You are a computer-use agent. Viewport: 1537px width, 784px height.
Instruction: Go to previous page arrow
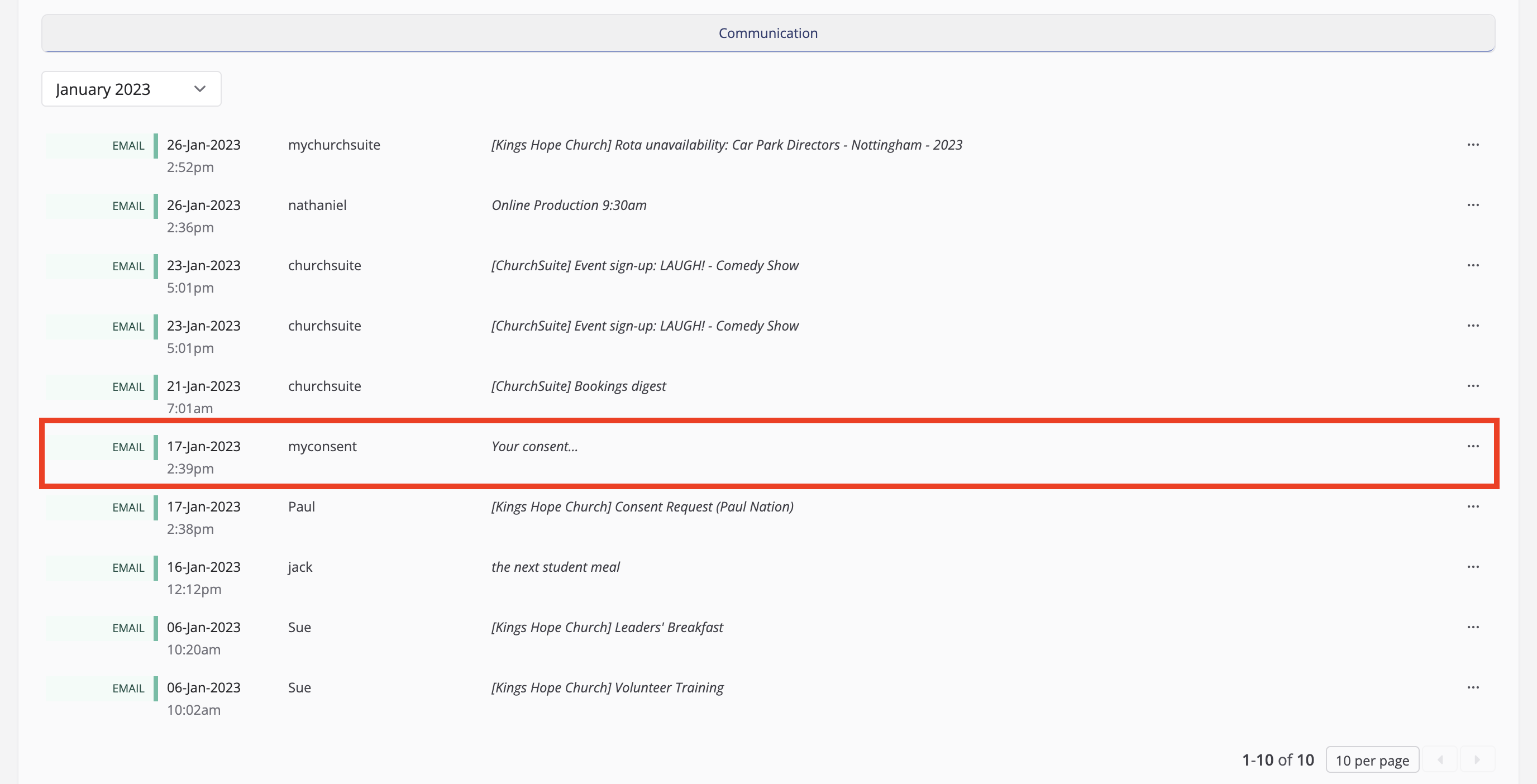pos(1440,759)
